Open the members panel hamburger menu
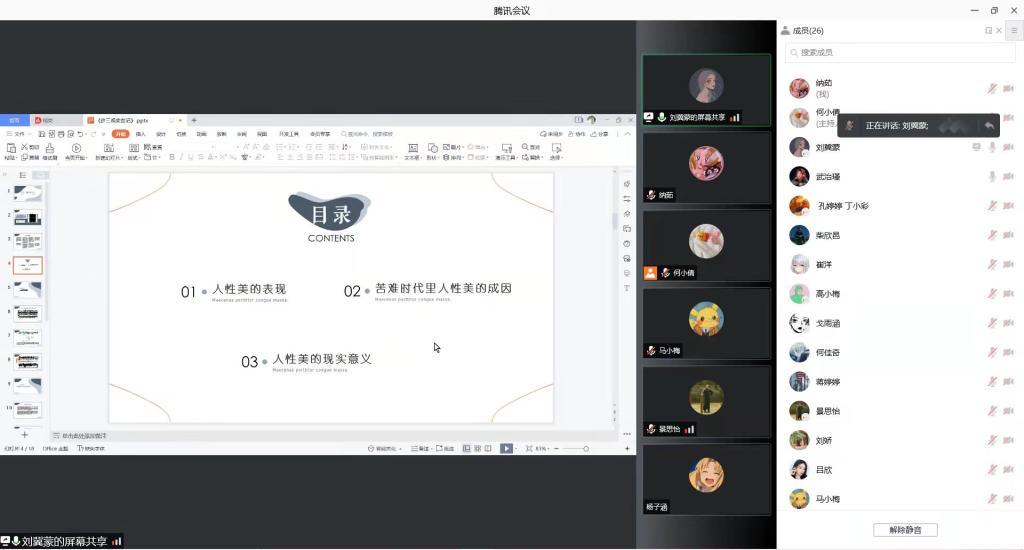The height and width of the screenshot is (550, 1024). (1013, 31)
